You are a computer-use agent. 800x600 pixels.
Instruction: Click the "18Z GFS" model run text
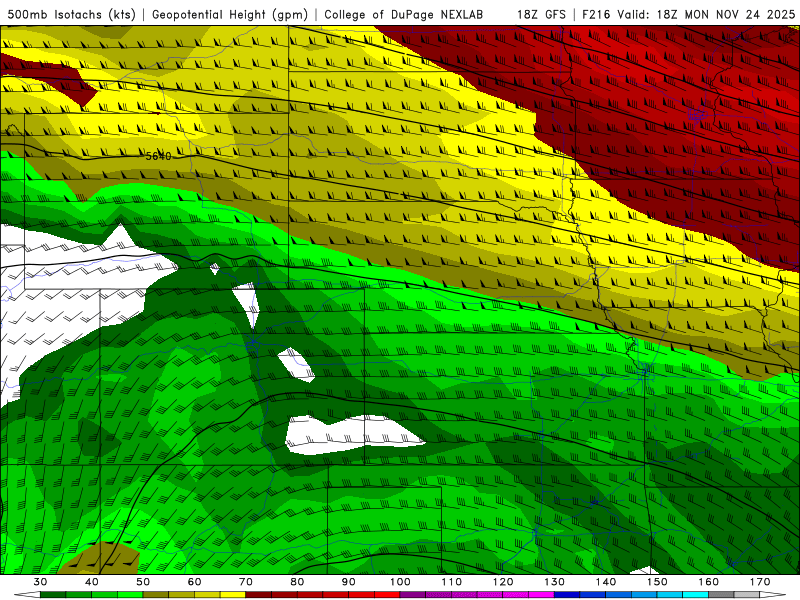click(541, 14)
